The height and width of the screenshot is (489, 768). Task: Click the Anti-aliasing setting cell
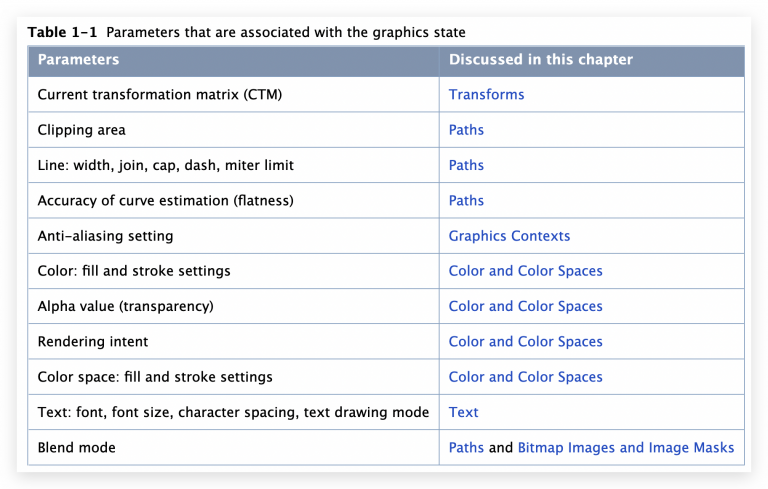[234, 236]
